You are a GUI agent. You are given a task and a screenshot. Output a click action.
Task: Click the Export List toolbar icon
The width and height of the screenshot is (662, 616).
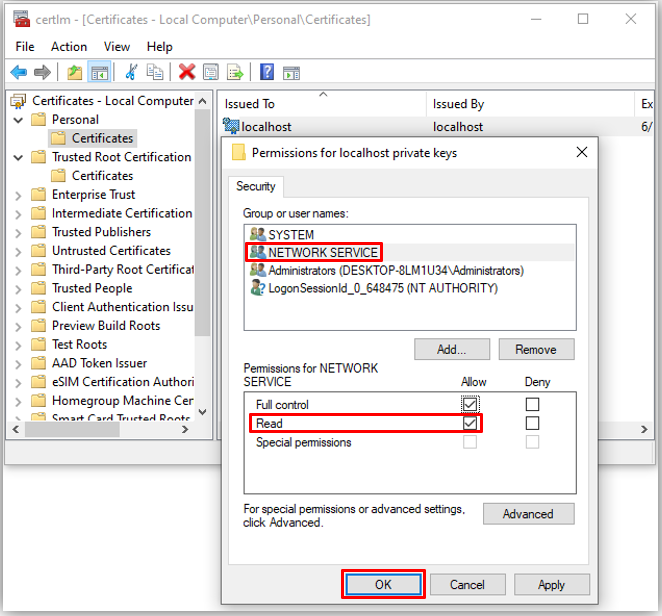tap(235, 72)
